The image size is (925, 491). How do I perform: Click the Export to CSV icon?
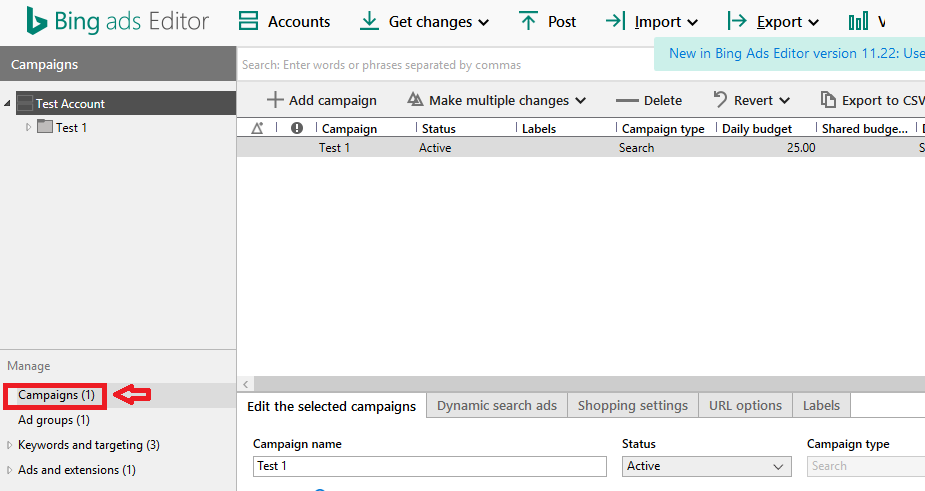coord(828,100)
